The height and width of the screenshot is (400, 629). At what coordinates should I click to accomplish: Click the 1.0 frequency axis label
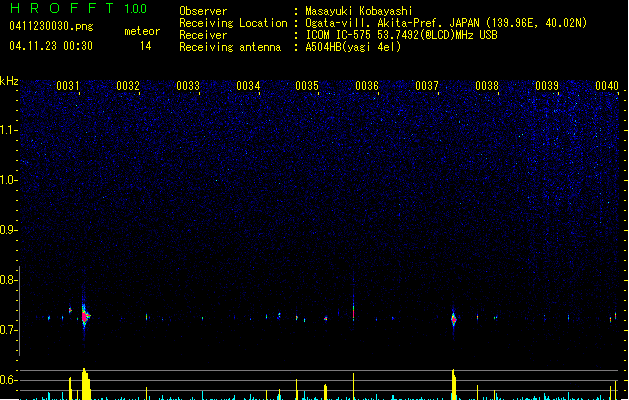9,180
